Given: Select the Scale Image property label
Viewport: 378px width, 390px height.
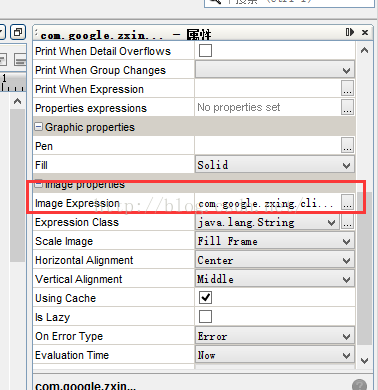Looking at the screenshot, I should tap(64, 241).
